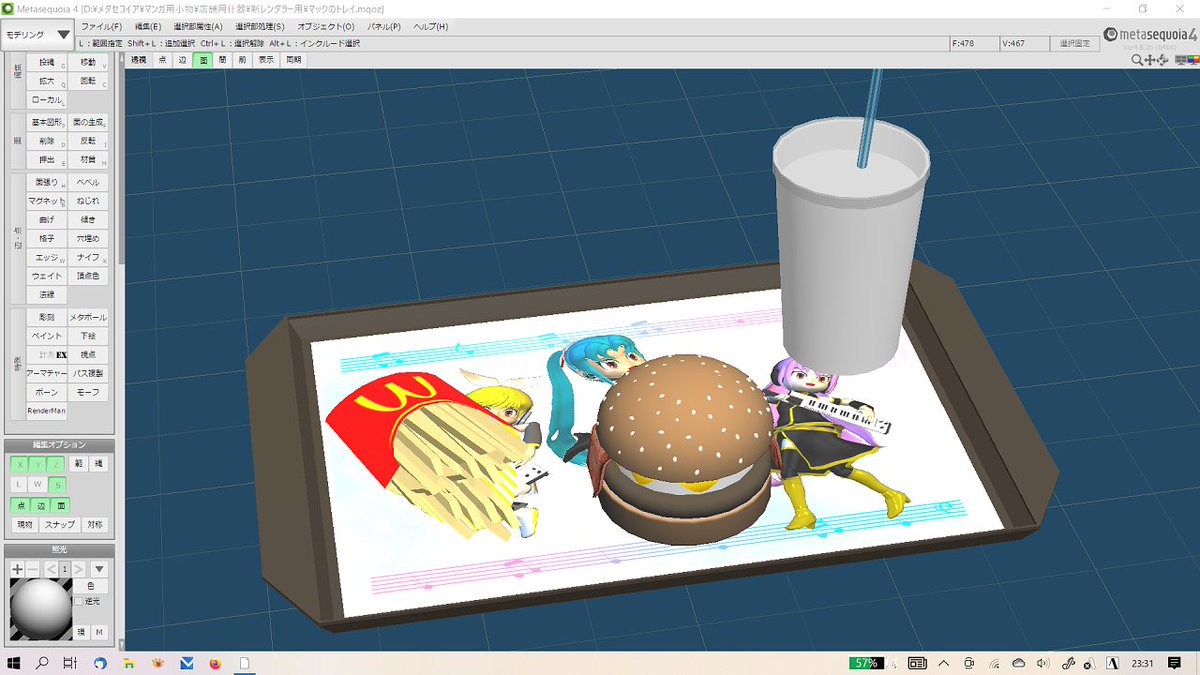This screenshot has height=675, width=1200.
Task: Go to next light with right arrow
Action: (78, 569)
